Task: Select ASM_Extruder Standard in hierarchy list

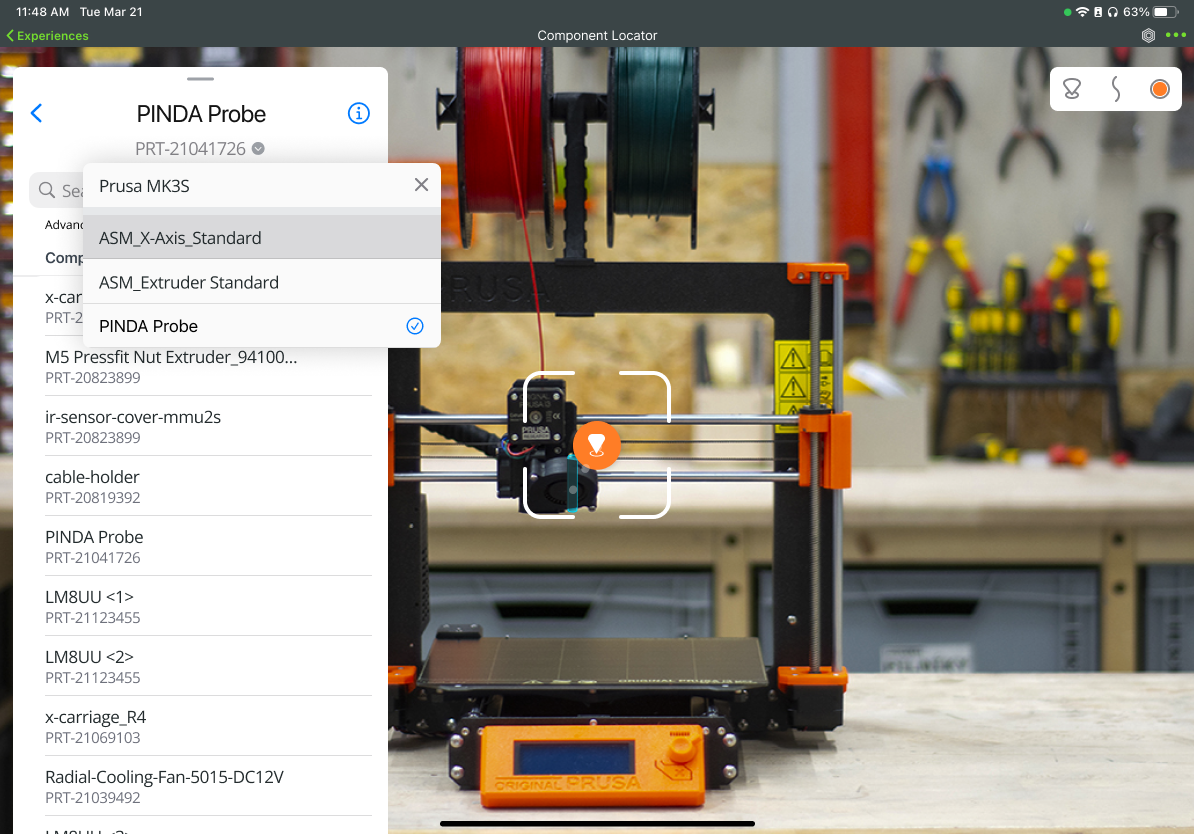Action: [x=262, y=282]
